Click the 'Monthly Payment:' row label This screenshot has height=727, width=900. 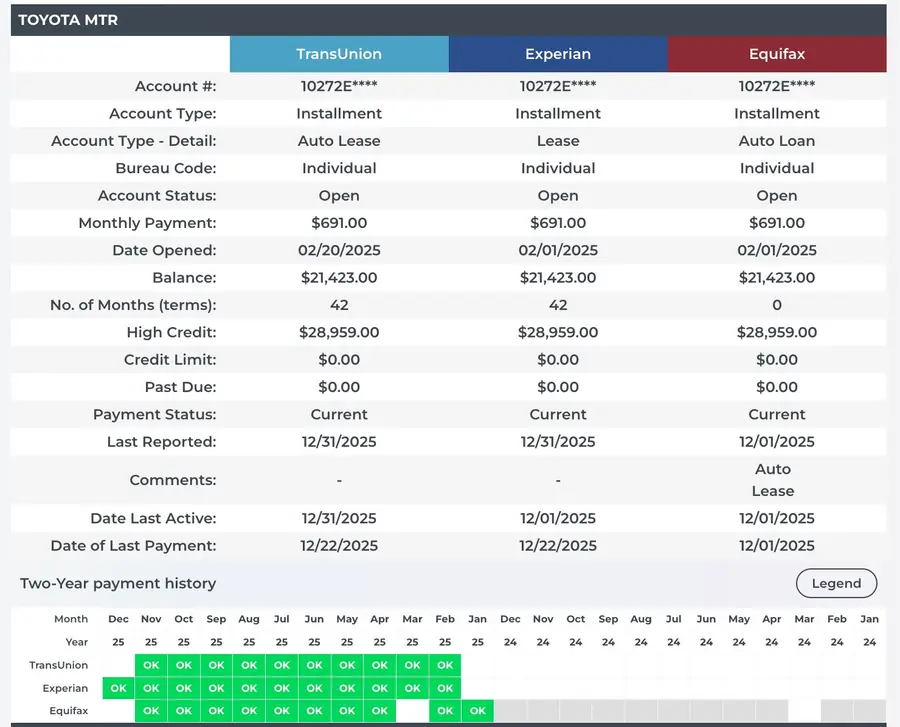click(148, 223)
